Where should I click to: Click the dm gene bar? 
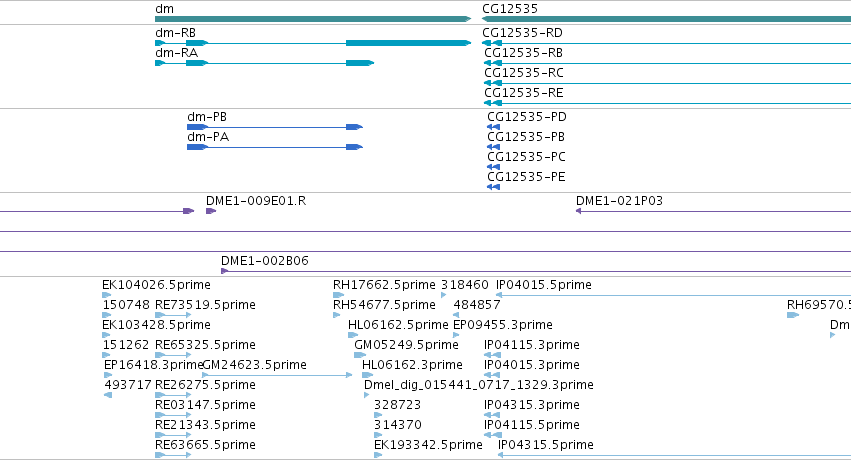point(313,19)
